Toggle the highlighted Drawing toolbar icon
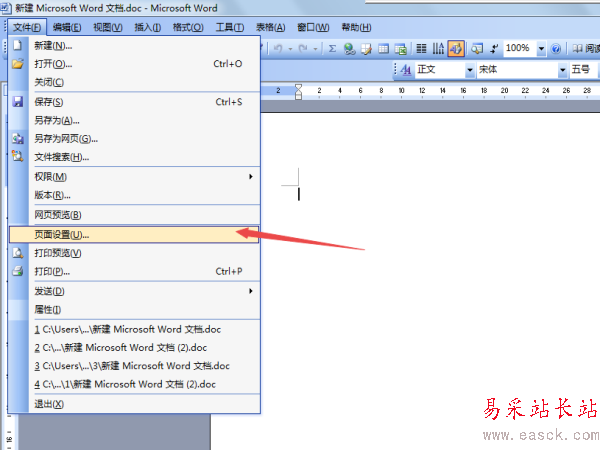 pos(456,49)
